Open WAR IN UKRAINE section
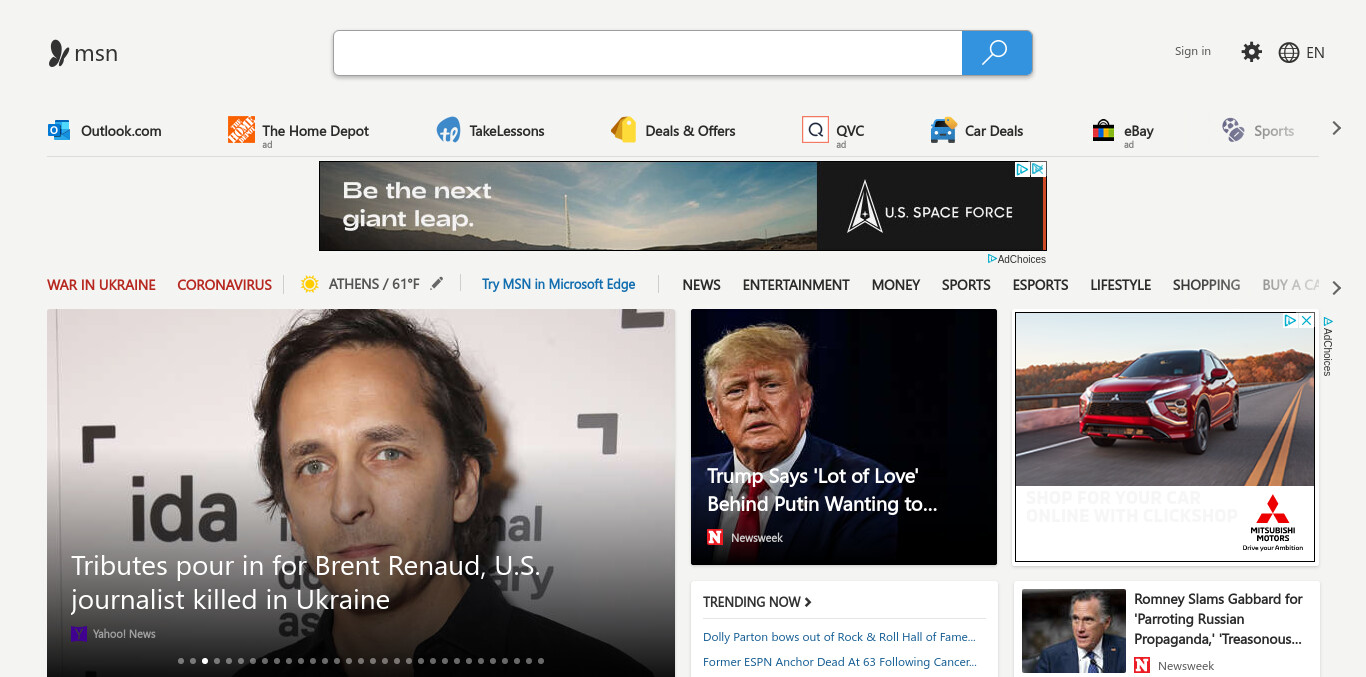 click(x=101, y=285)
